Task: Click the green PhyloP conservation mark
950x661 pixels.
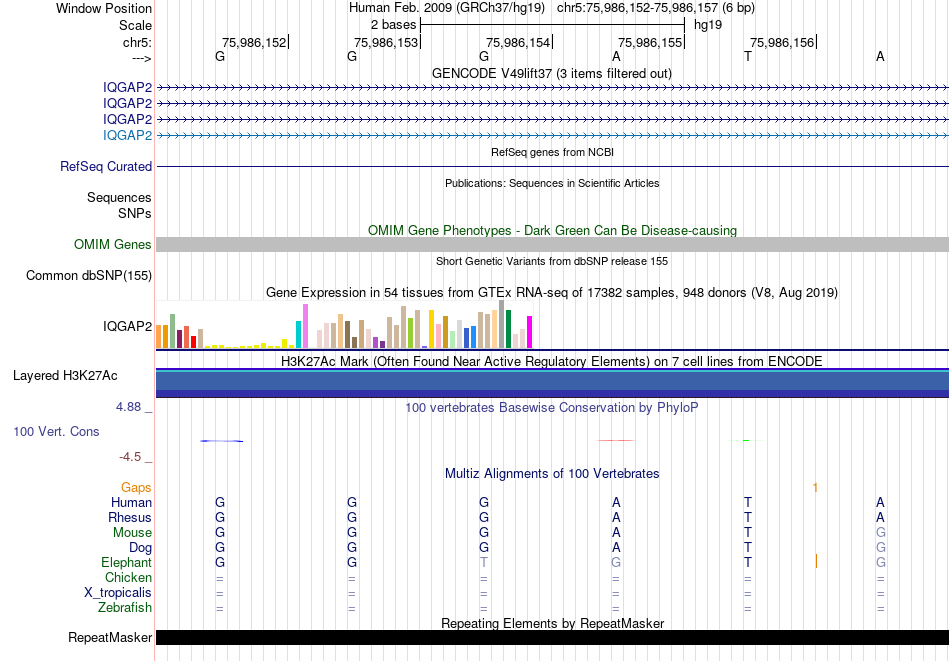Action: 746,440
